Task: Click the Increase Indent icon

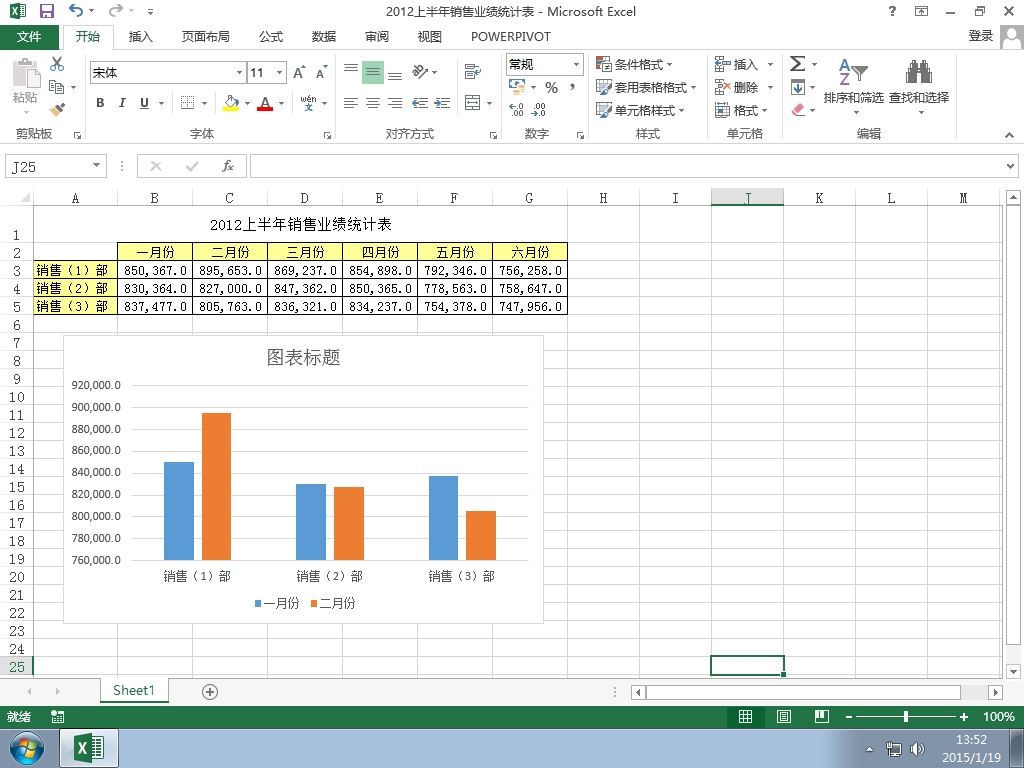Action: (x=442, y=103)
